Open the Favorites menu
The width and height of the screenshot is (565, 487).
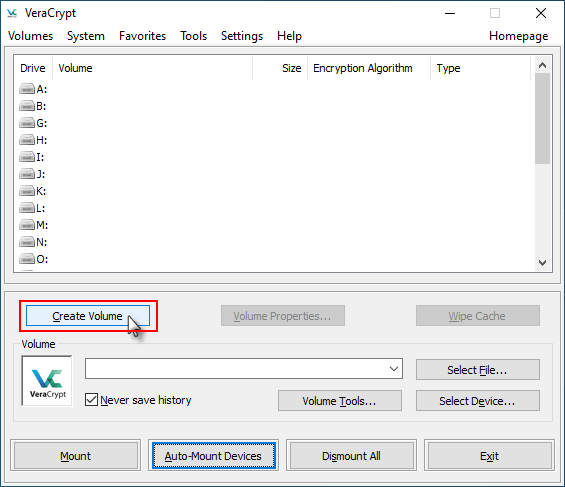142,36
